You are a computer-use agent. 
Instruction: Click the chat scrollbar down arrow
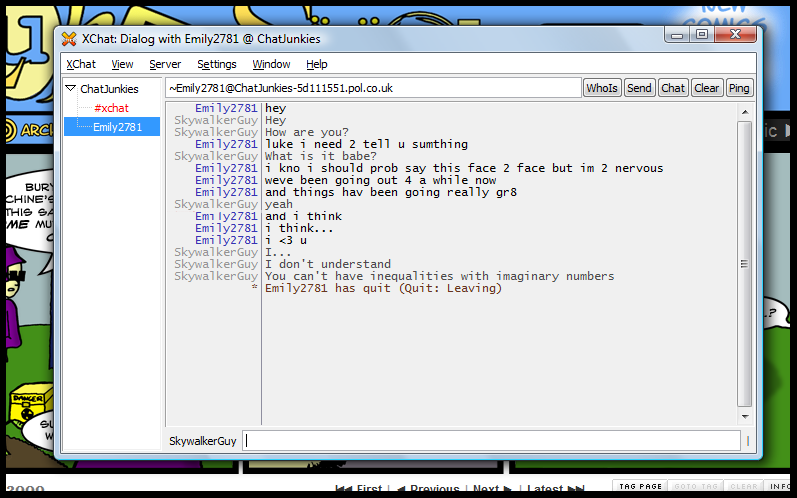pyautogui.click(x=744, y=415)
